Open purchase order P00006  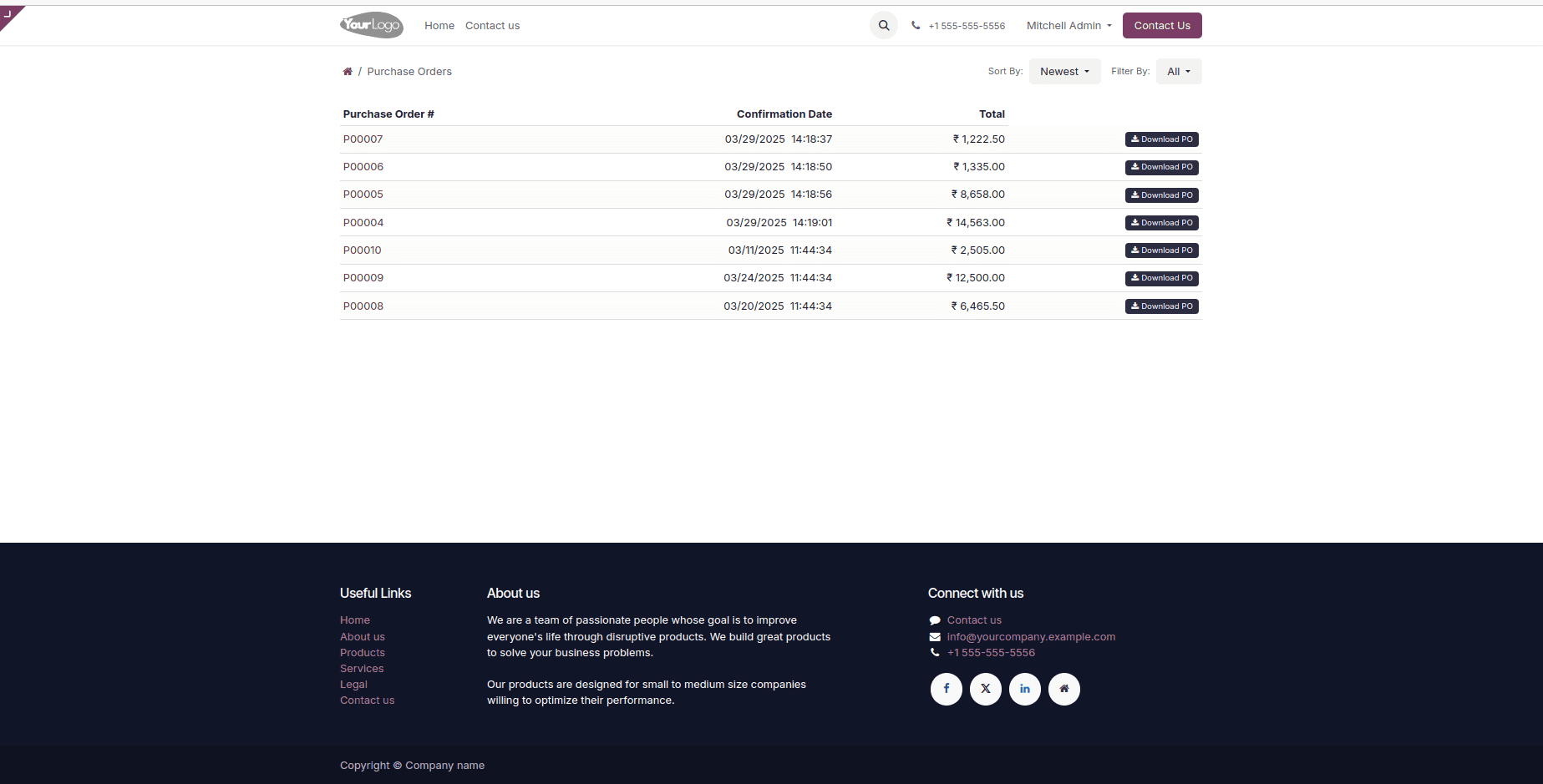coord(363,167)
